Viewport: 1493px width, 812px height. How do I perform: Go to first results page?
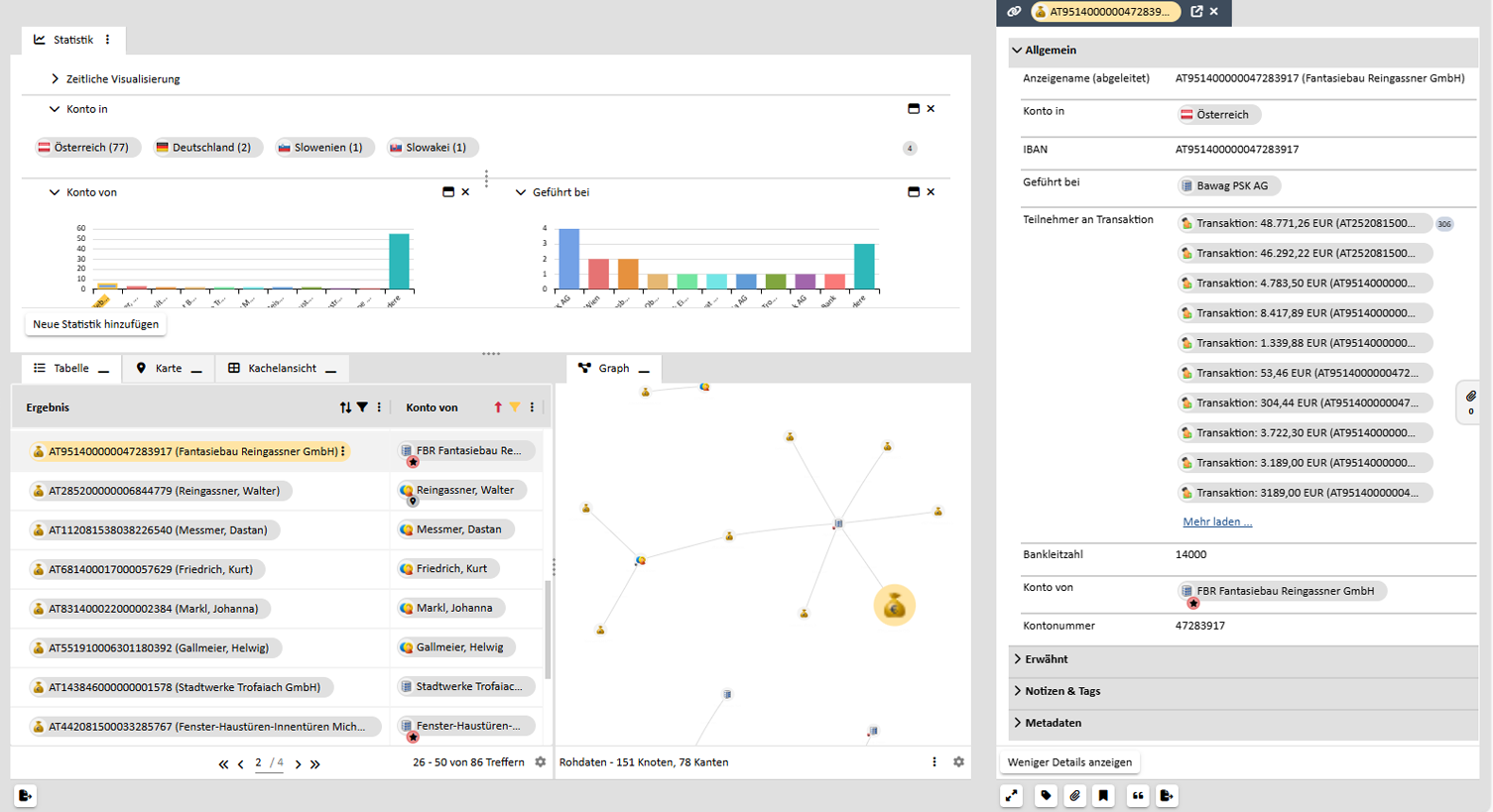(224, 764)
